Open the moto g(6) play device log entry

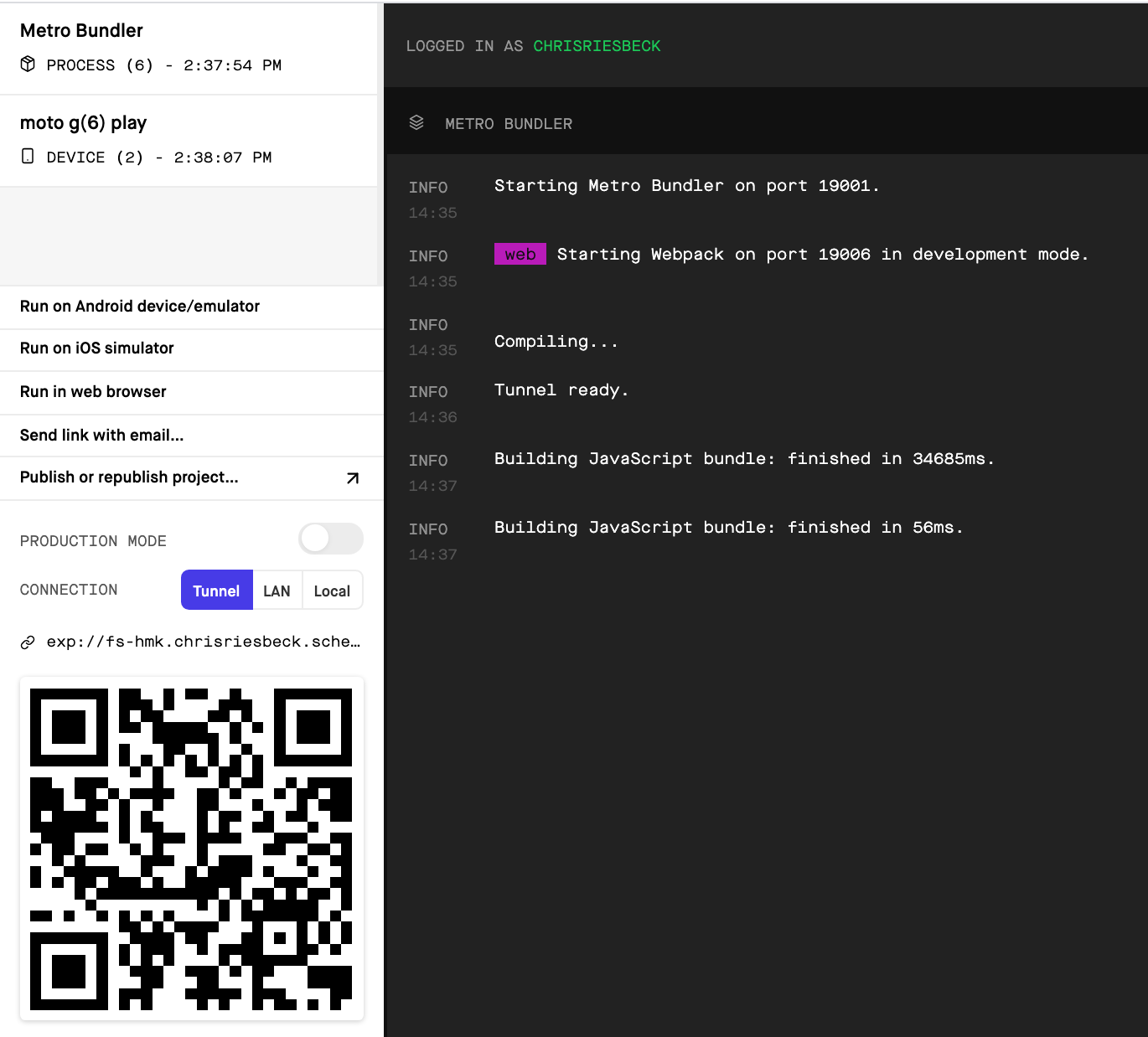coord(189,141)
